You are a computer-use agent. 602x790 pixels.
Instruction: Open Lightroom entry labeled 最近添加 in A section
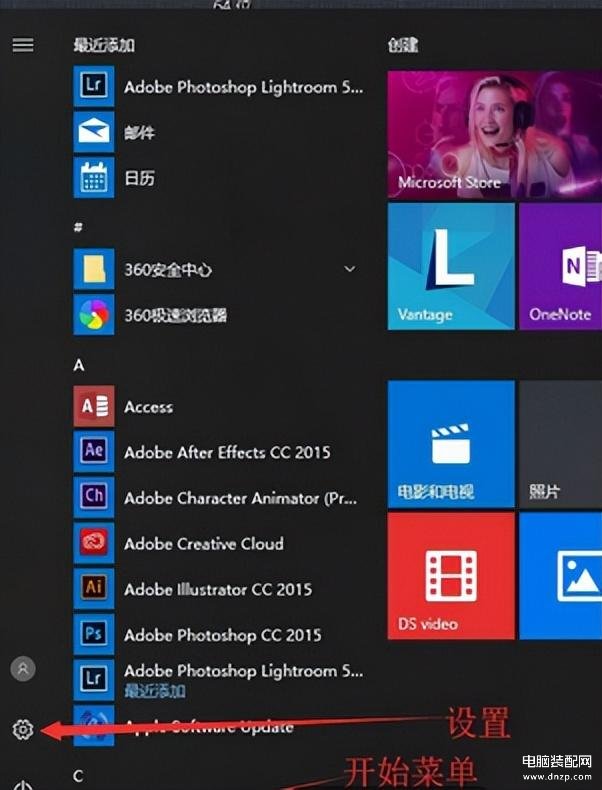click(219, 680)
